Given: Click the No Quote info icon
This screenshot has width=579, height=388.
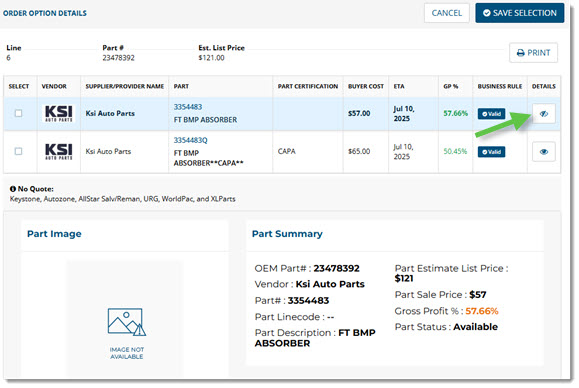Looking at the screenshot, I should [13, 190].
